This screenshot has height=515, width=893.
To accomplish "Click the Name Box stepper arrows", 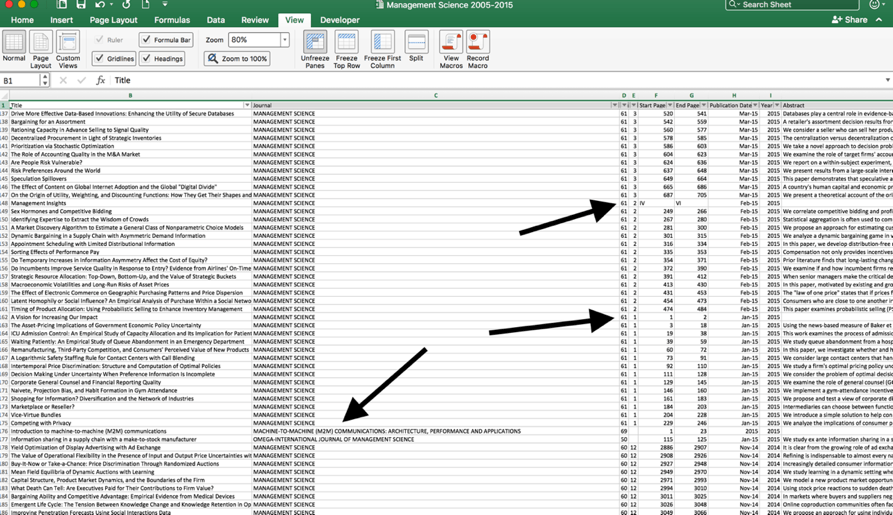I will [x=45, y=80].
